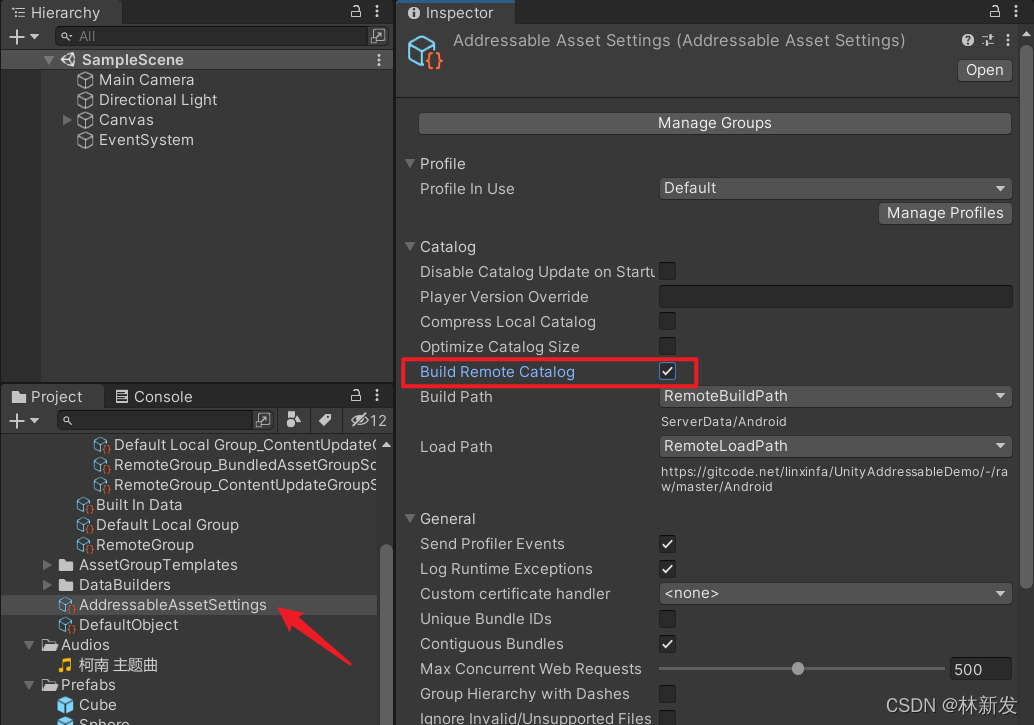Open the Hierarchy panel three-dot menu
The image size is (1034, 725).
(377, 11)
